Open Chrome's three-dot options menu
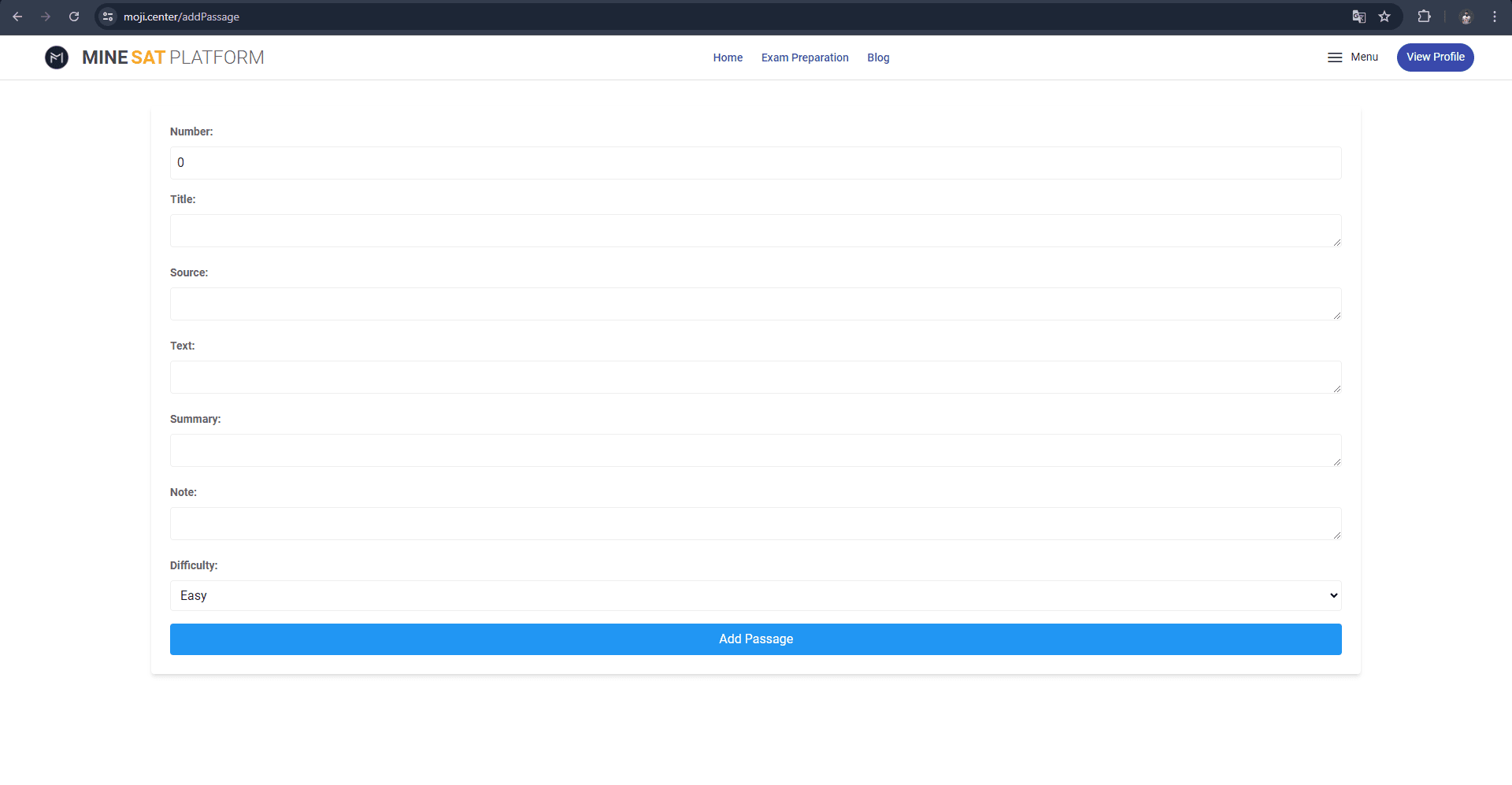The width and height of the screenshot is (1512, 785). [1495, 16]
